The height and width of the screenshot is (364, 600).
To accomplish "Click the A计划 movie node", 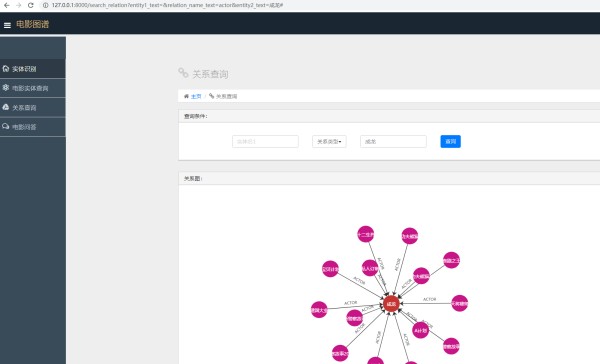I will tap(420, 330).
